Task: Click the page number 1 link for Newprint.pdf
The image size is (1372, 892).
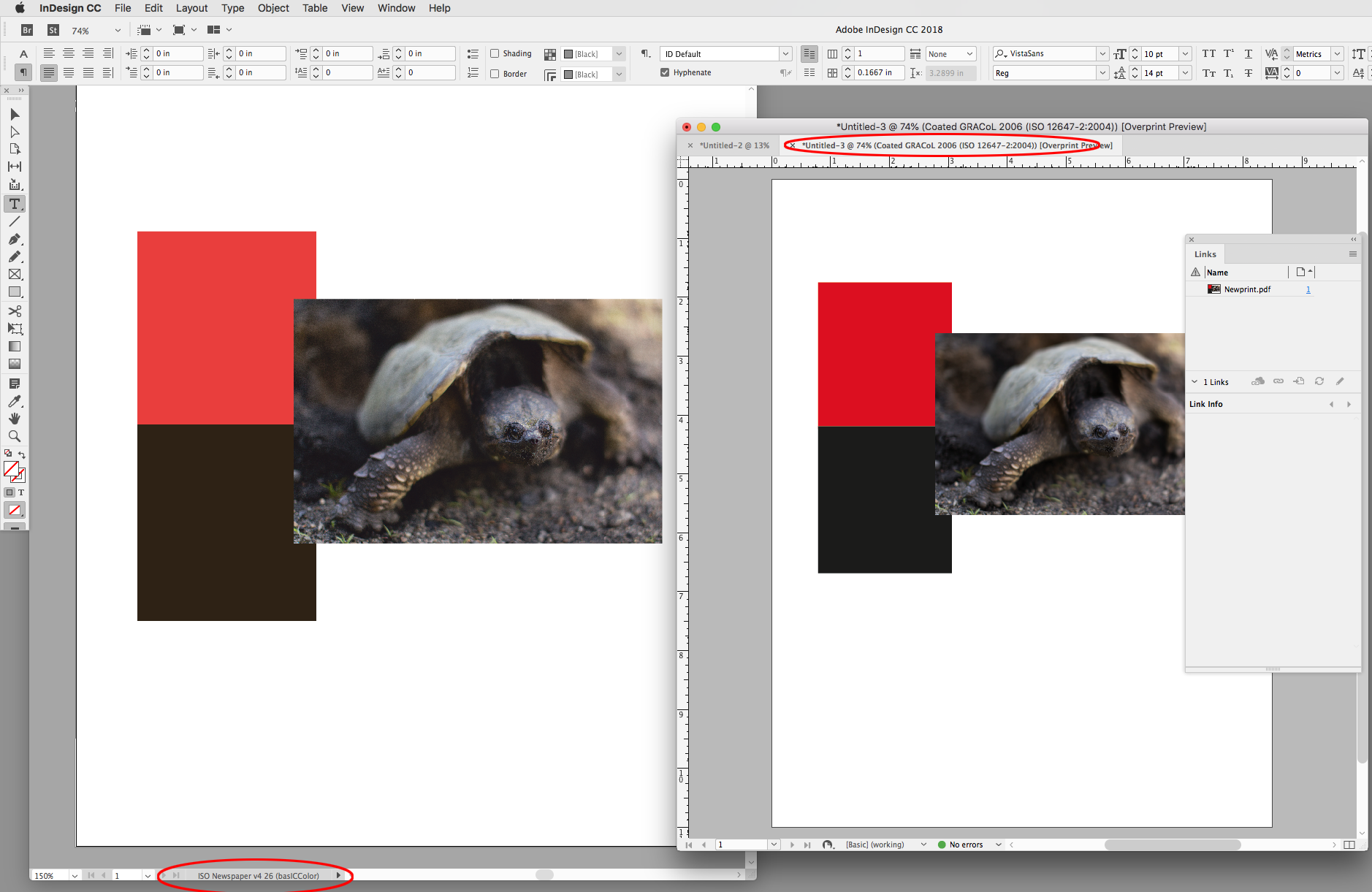Action: click(x=1308, y=289)
